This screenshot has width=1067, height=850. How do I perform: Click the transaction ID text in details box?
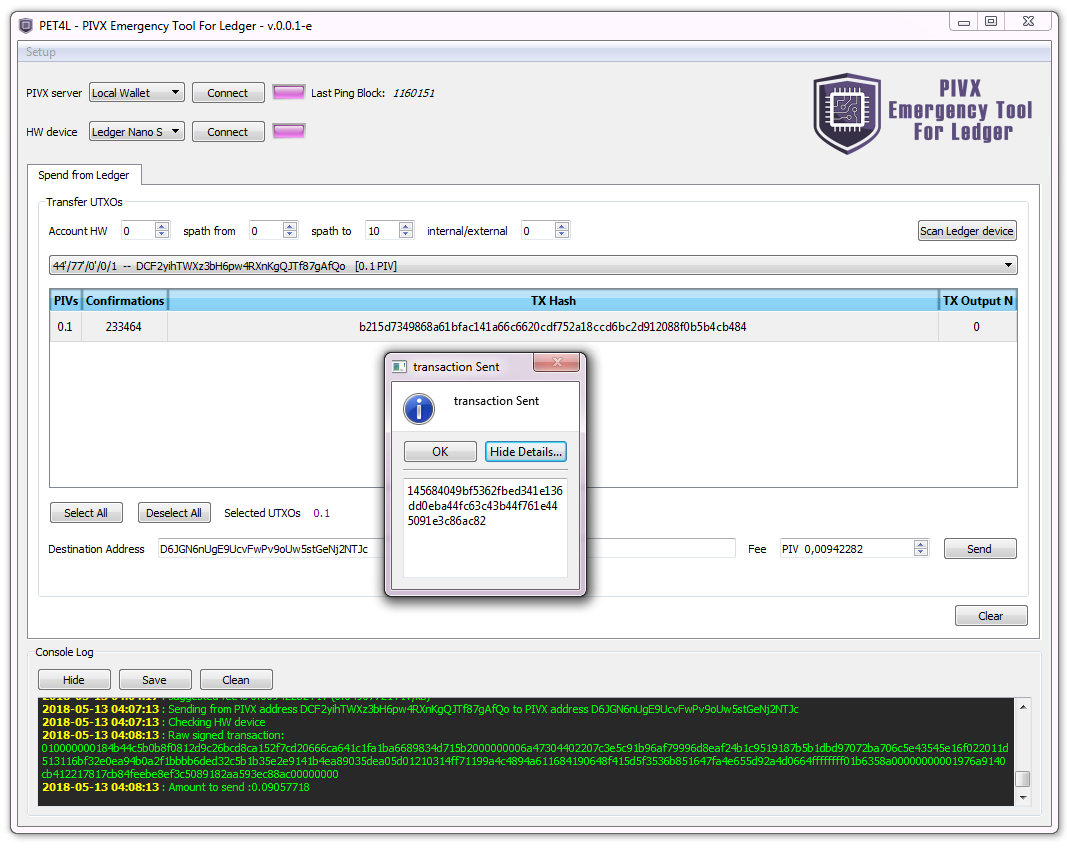pos(485,506)
